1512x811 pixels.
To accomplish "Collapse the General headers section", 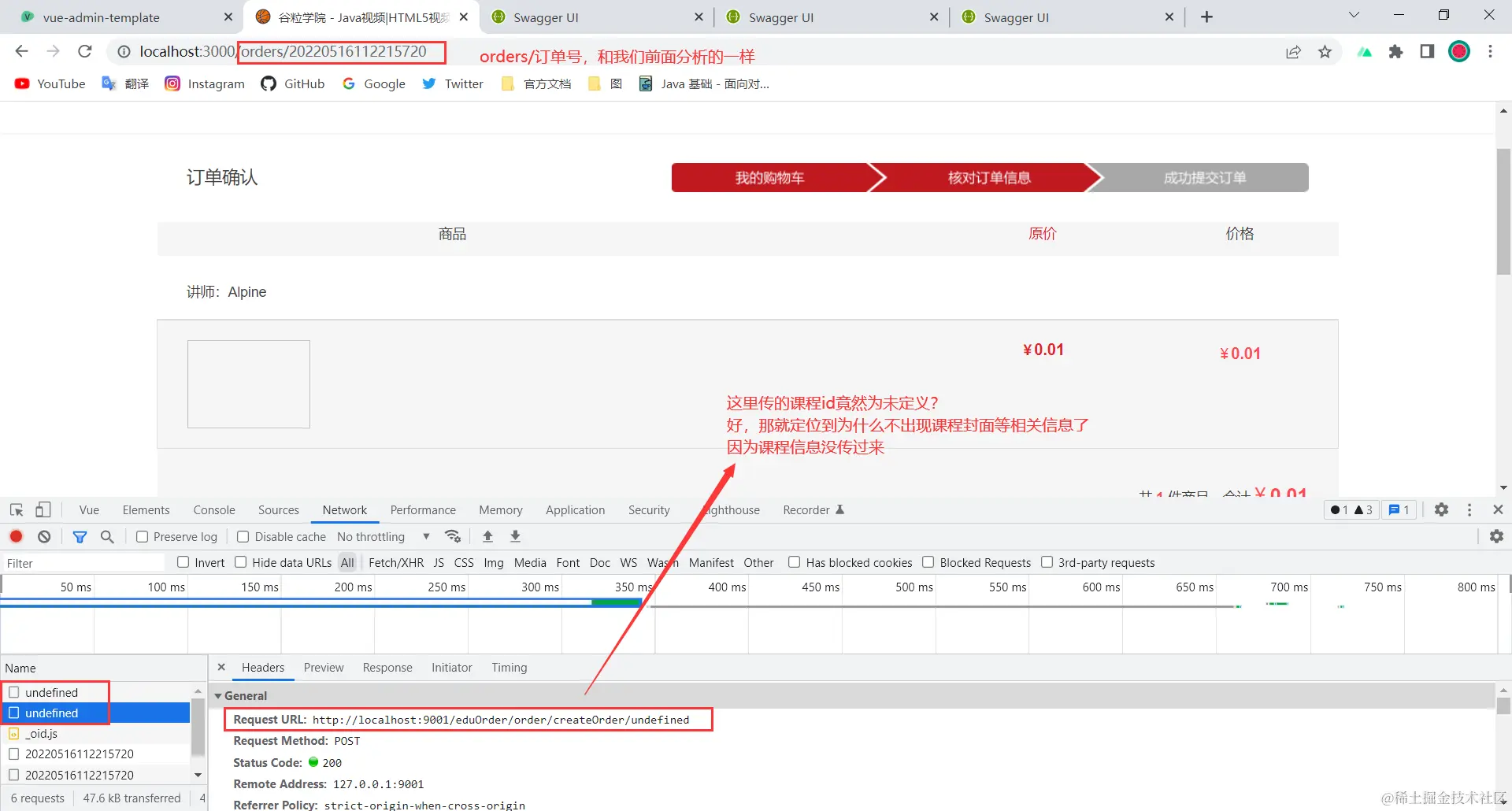I will click(218, 696).
